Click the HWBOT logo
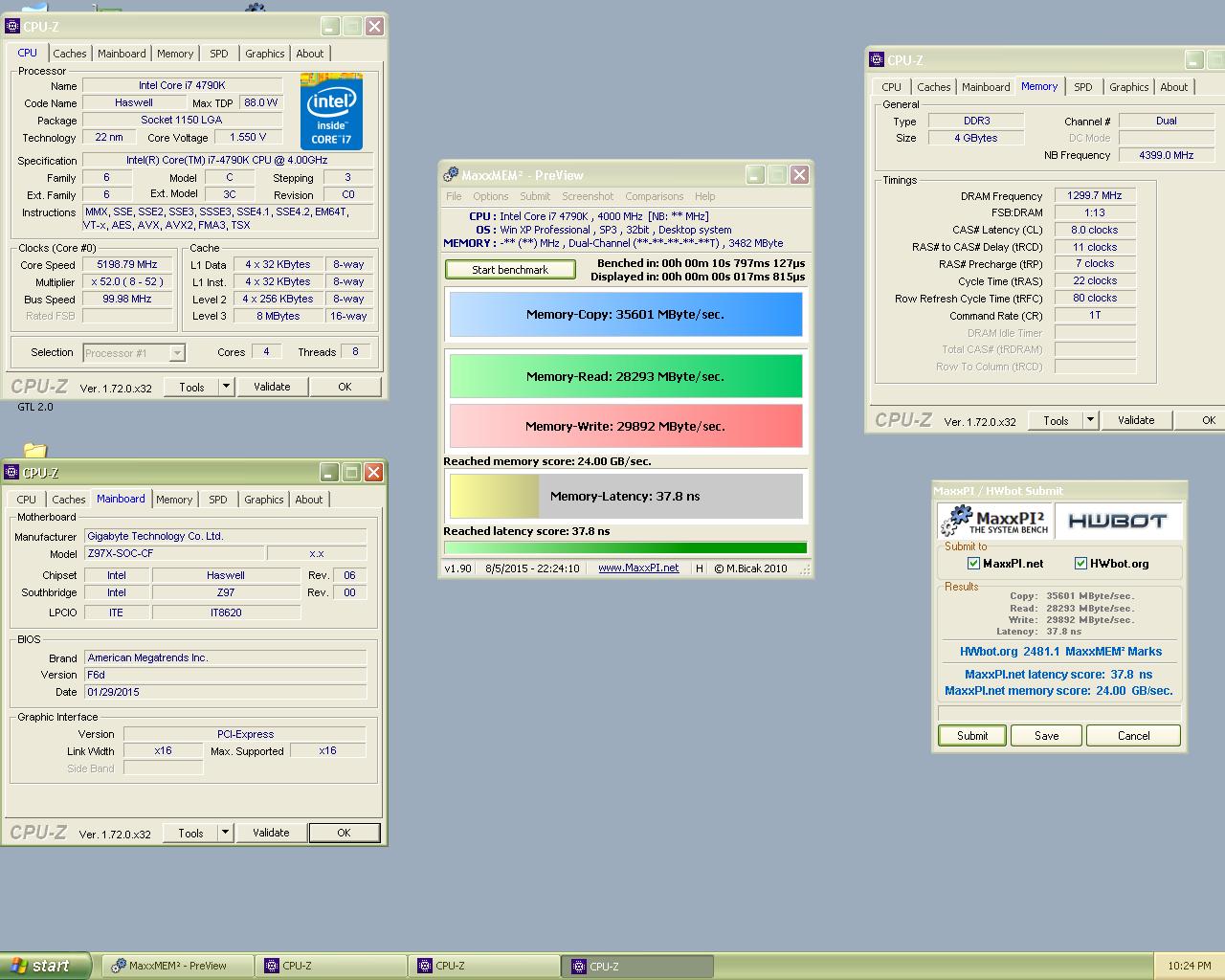The height and width of the screenshot is (980, 1225). 1118,521
